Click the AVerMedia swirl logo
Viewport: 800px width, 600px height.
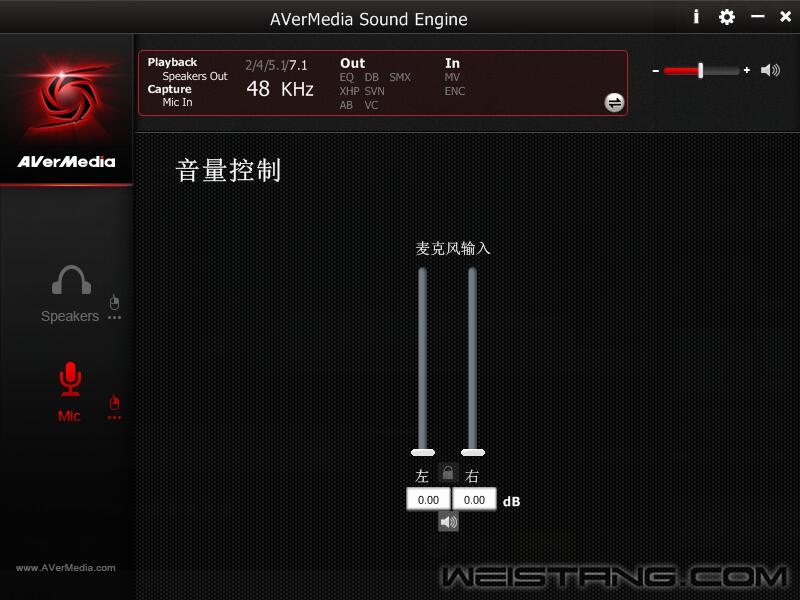66,96
